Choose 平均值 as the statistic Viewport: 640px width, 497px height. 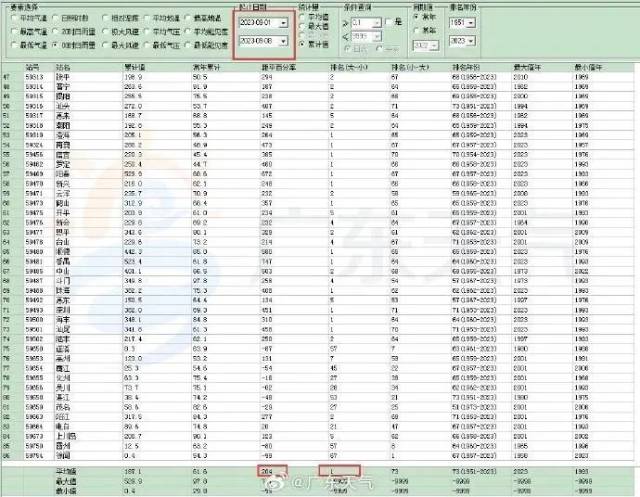click(x=302, y=17)
